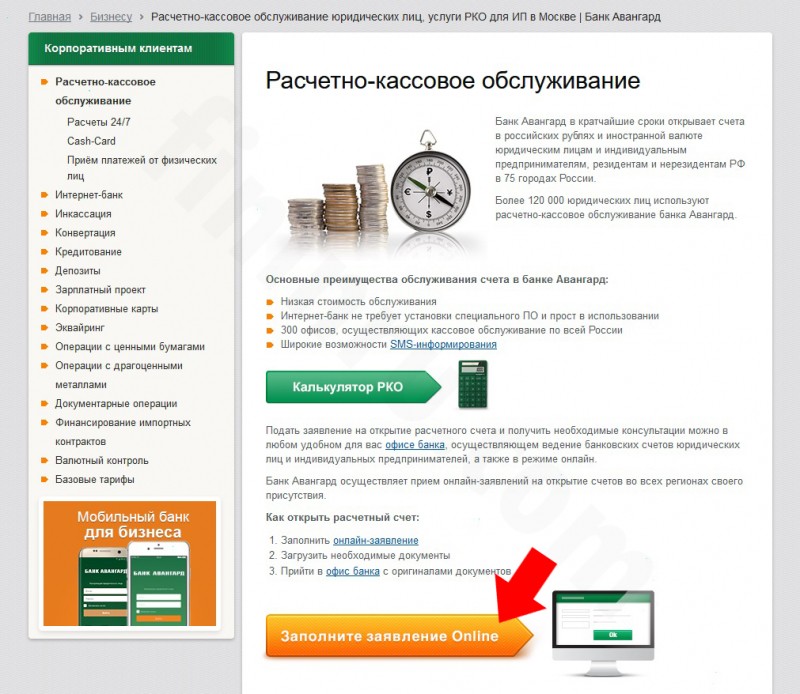Click the green Калькулятор РКО button
Viewport: 800px width, 694px height.
pos(353,387)
